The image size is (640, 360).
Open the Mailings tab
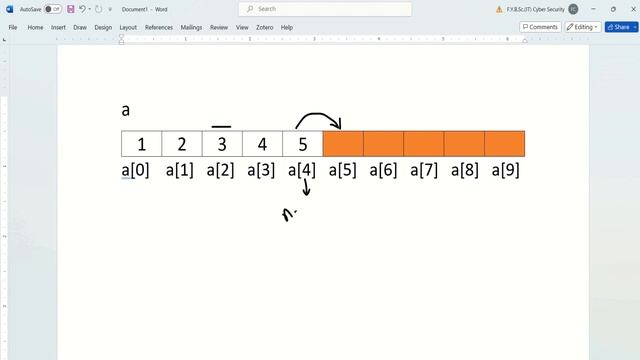click(x=191, y=27)
